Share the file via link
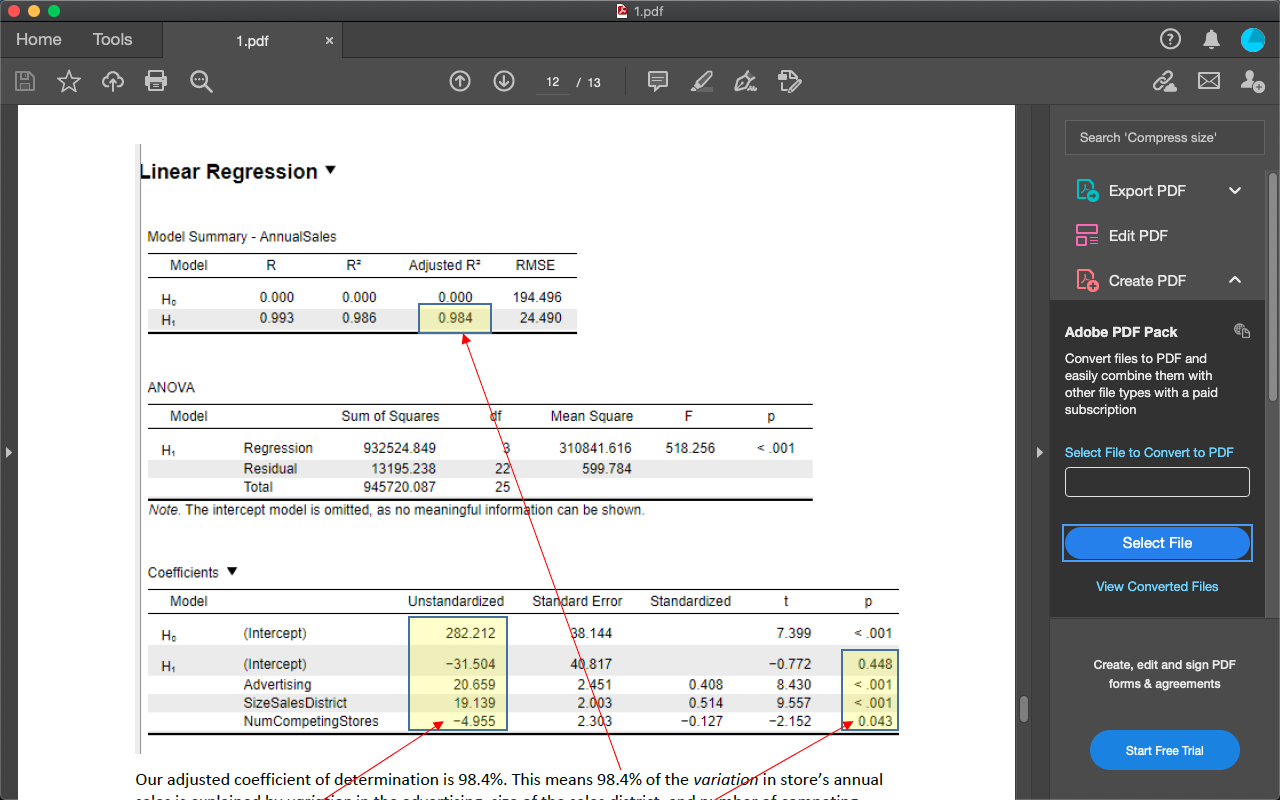Image resolution: width=1280 pixels, height=800 pixels. tap(1164, 81)
